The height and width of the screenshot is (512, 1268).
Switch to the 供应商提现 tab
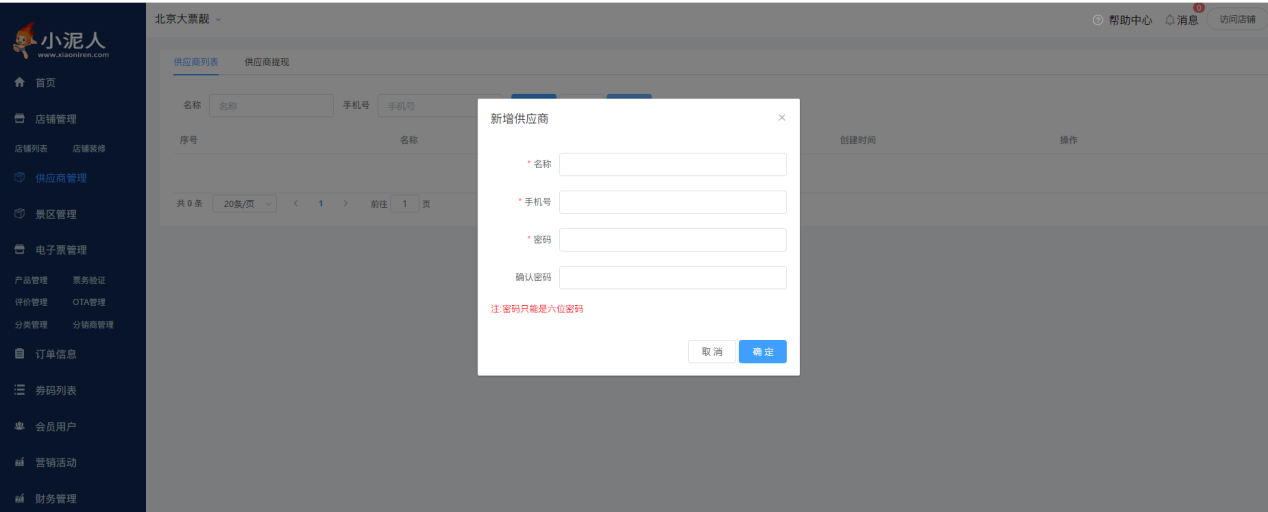point(267,62)
